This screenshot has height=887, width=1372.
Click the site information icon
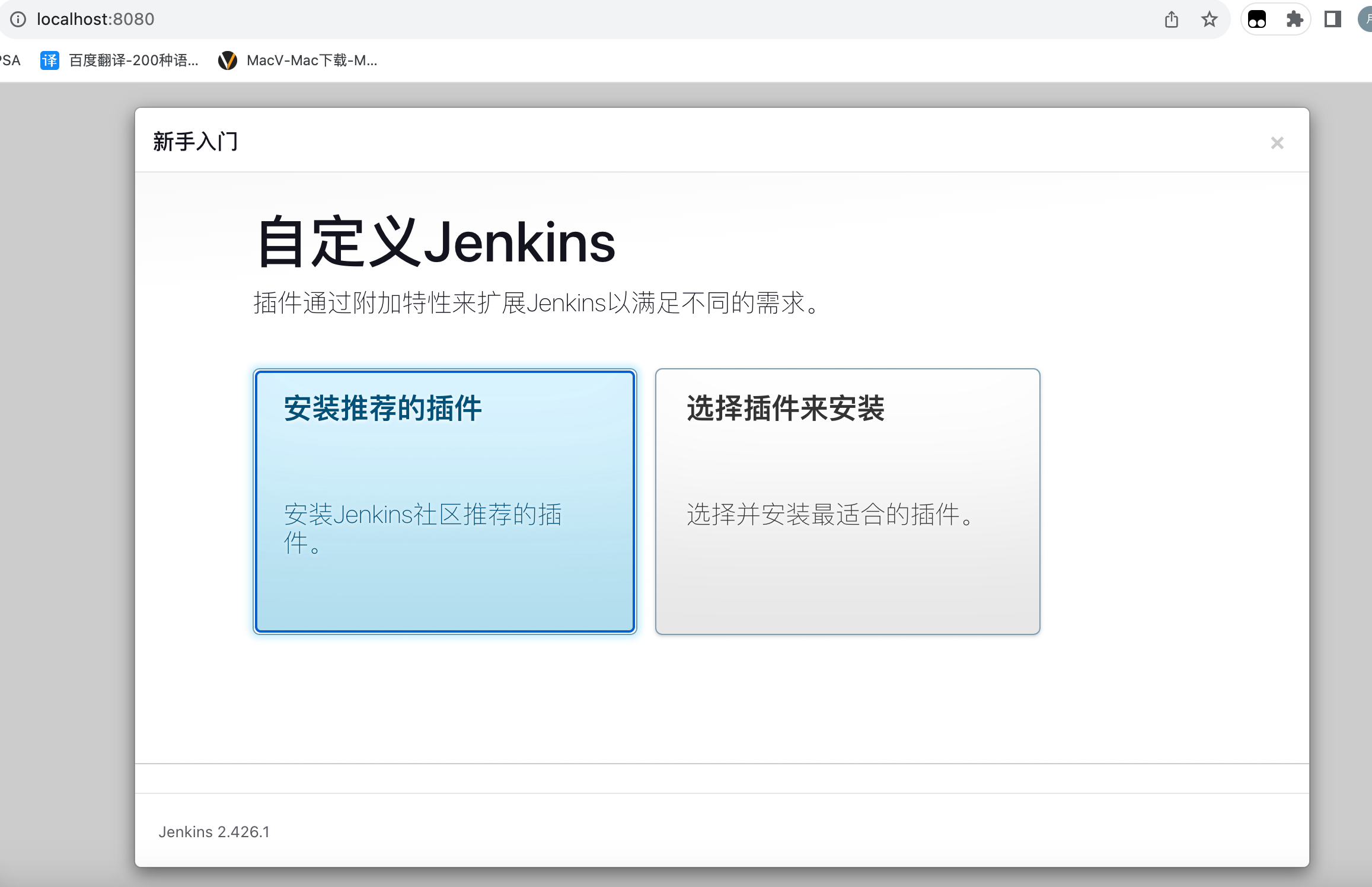pyautogui.click(x=18, y=20)
